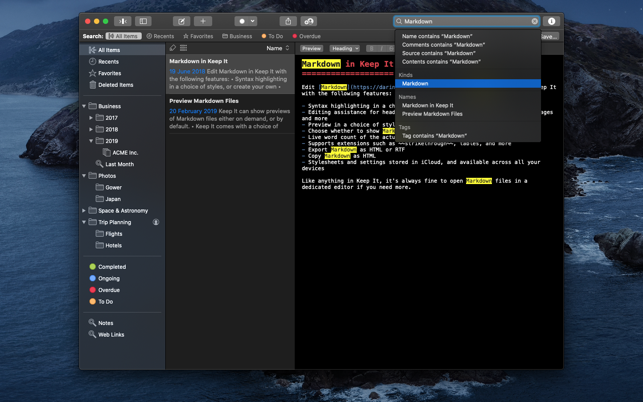Select the orange To Do label in sidebar
643x402 pixels.
click(x=122, y=302)
